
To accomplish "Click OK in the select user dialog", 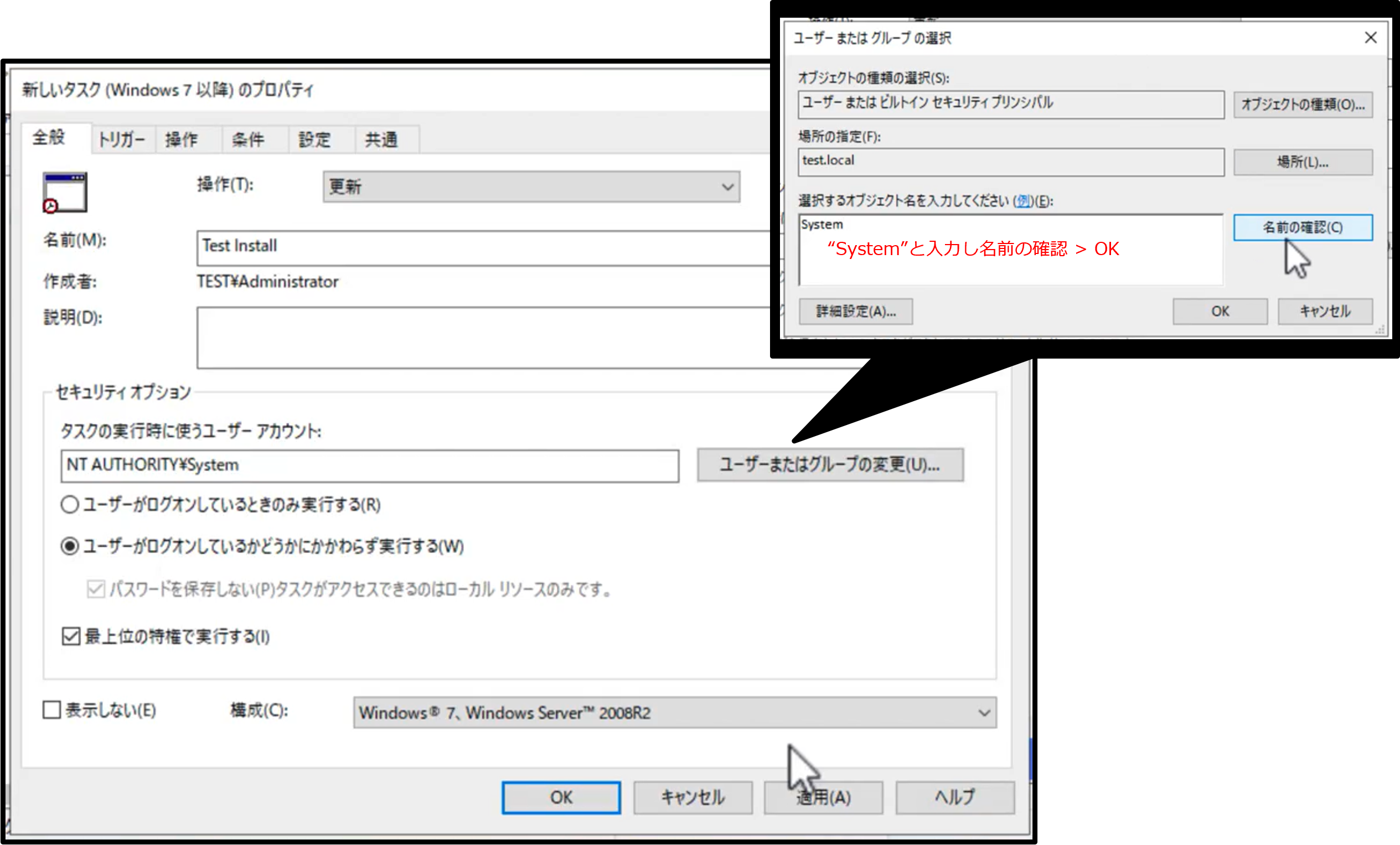I will pyautogui.click(x=1220, y=312).
